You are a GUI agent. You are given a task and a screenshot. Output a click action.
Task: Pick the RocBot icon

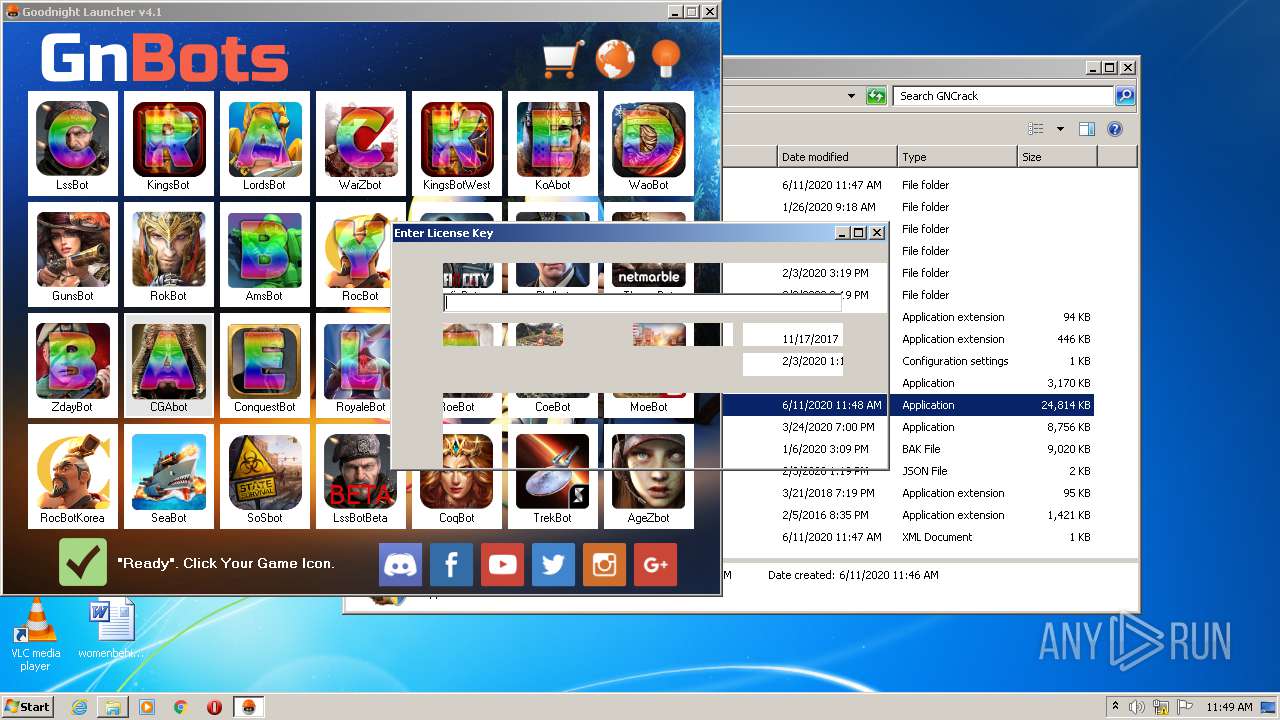click(354, 254)
